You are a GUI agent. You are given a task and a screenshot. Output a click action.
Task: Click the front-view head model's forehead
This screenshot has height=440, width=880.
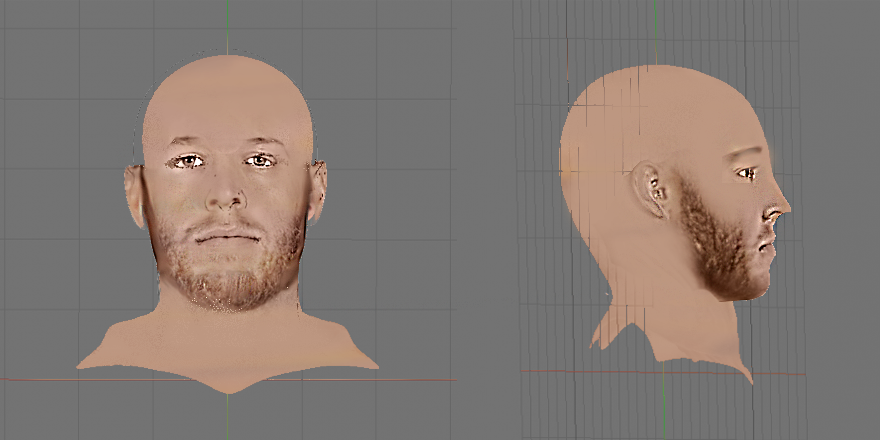[x=227, y=115]
